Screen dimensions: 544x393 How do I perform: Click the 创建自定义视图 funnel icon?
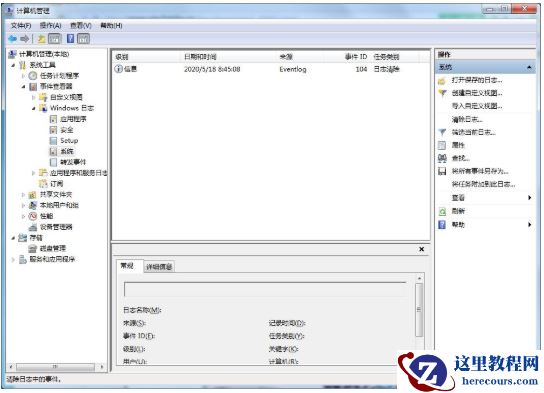click(442, 93)
